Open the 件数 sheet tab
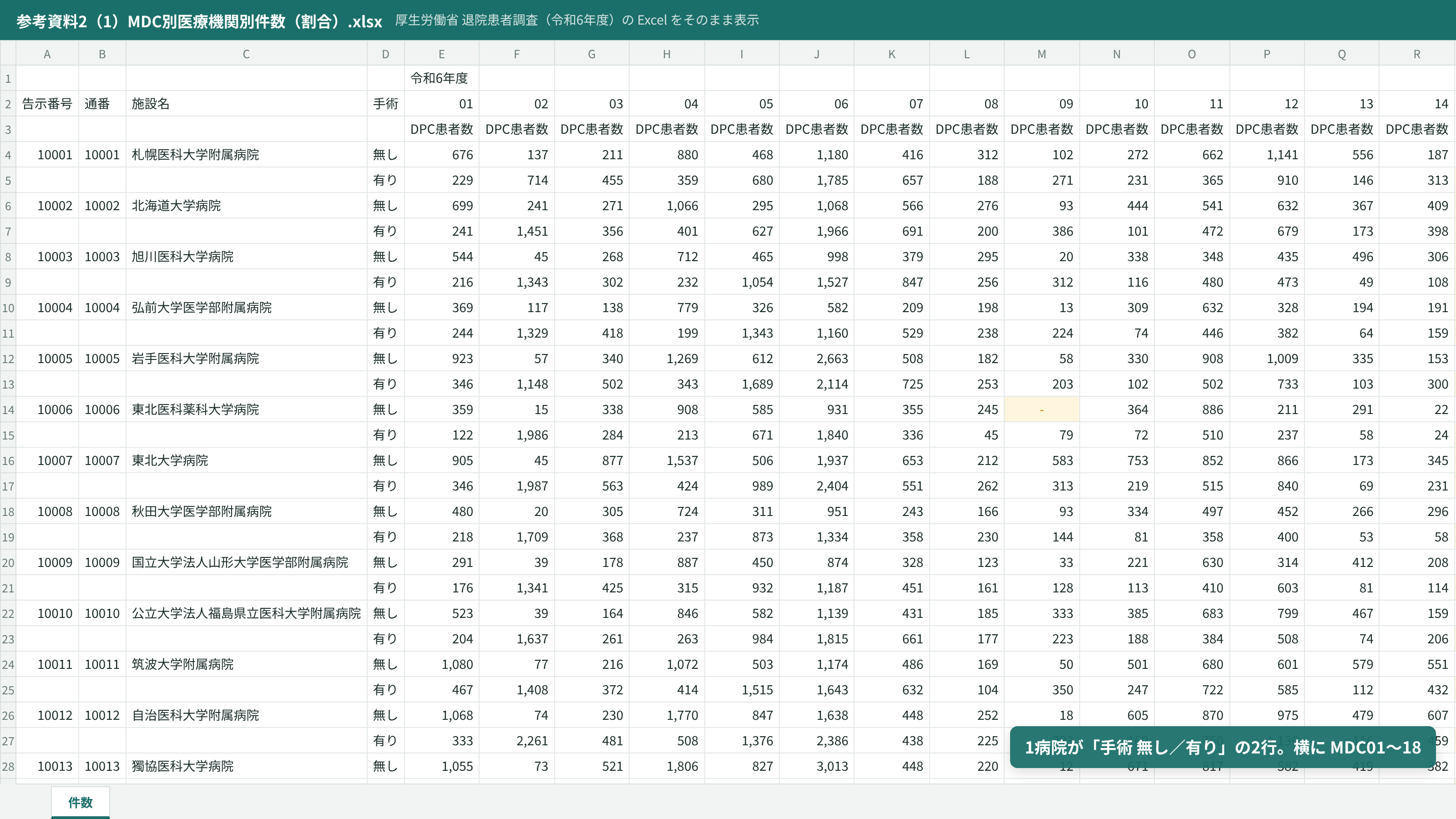The width and height of the screenshot is (1456, 819). [x=80, y=802]
